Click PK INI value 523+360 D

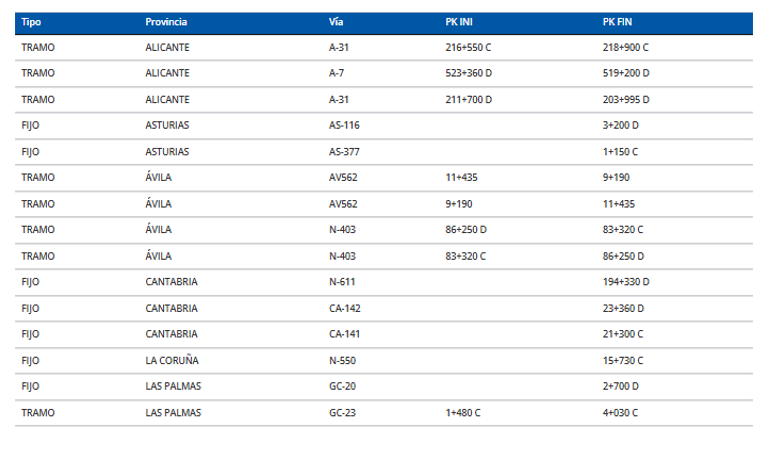[x=469, y=73]
